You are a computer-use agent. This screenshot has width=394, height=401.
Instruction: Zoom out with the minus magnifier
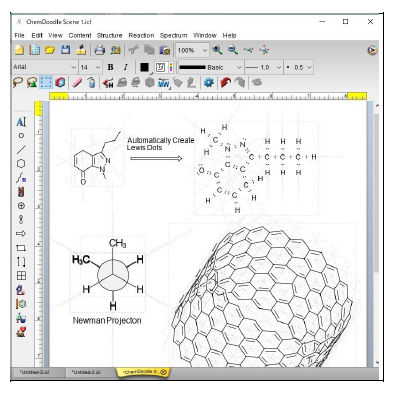(x=233, y=50)
